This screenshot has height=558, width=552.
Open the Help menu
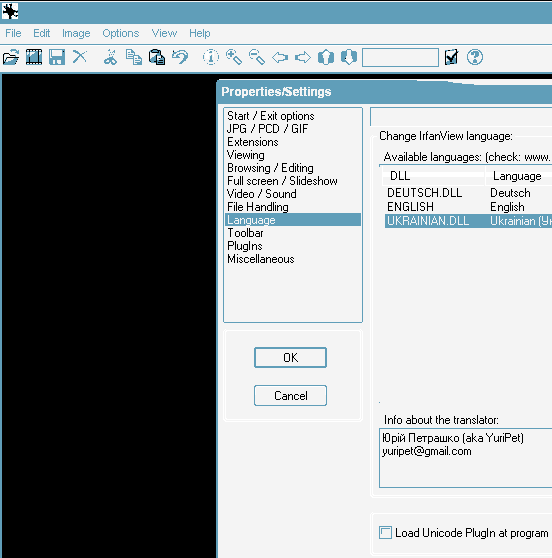(200, 33)
